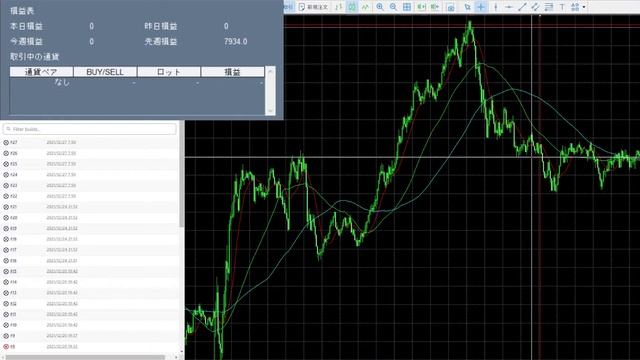This screenshot has width=640, height=360.
Task: Select the text label T tool
Action: [x=562, y=7]
